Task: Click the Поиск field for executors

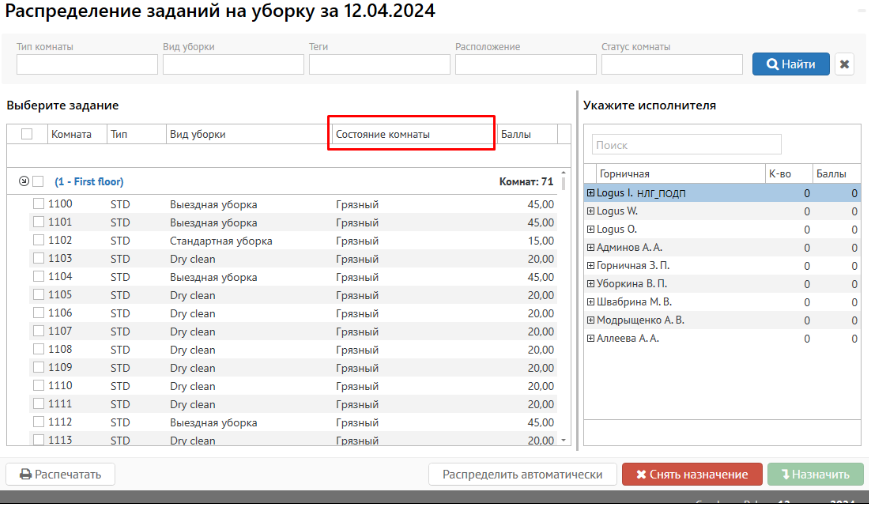Action: click(x=687, y=145)
